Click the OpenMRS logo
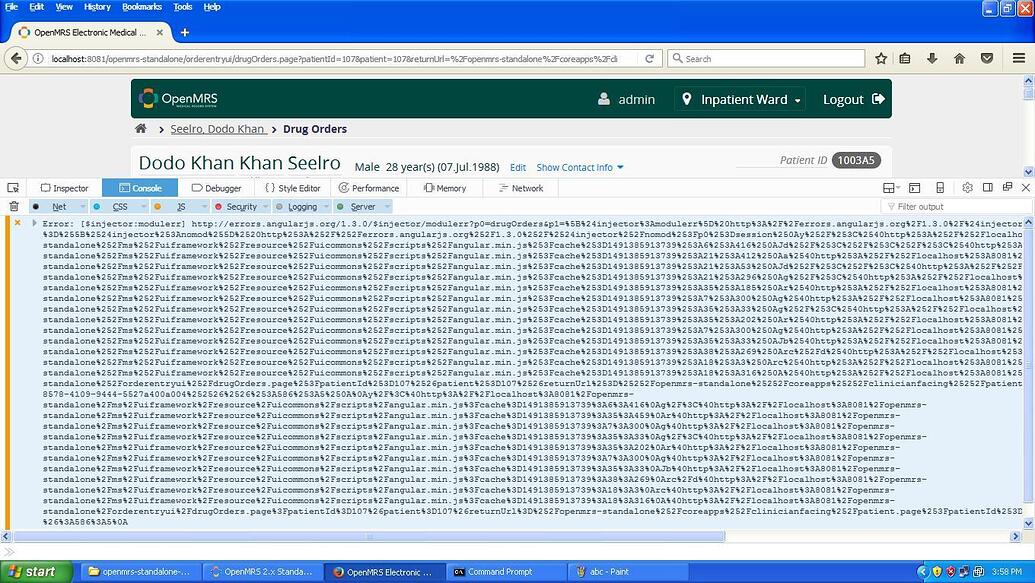Screen dimensions: 1035x583 (178, 99)
